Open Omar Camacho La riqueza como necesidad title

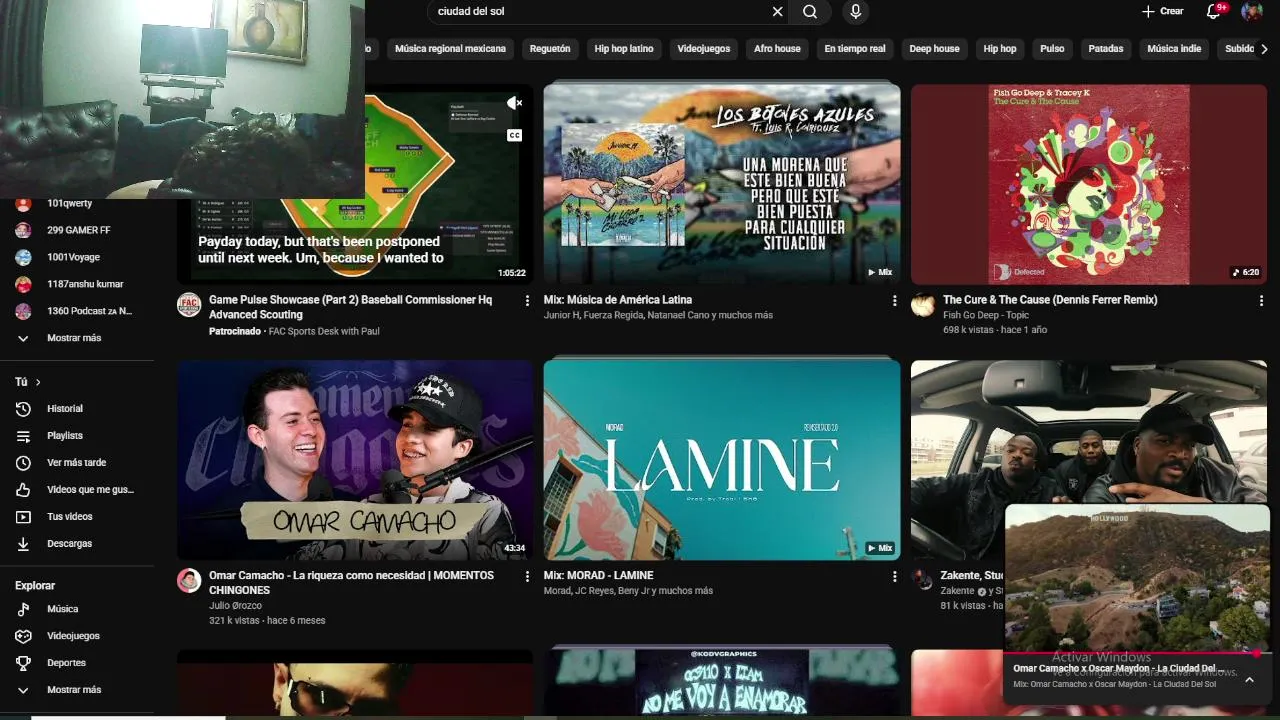351,583
